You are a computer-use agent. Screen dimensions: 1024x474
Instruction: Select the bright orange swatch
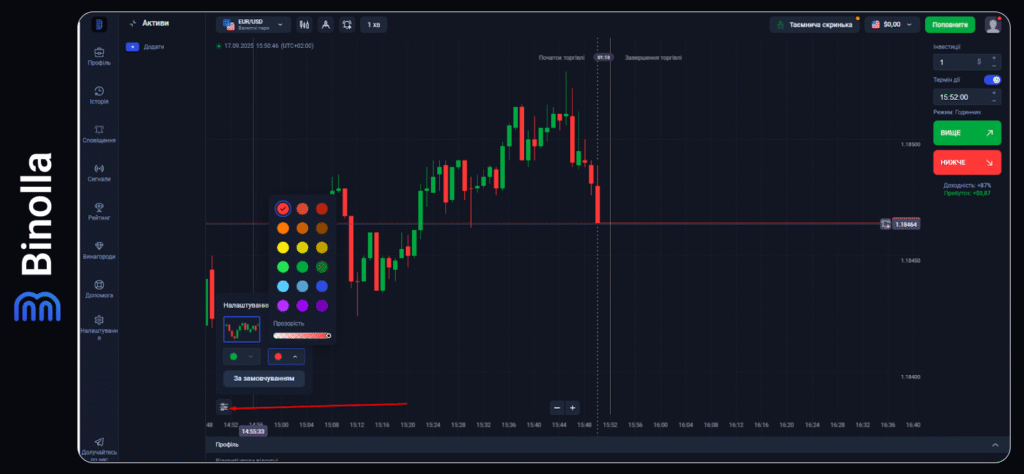(283, 228)
